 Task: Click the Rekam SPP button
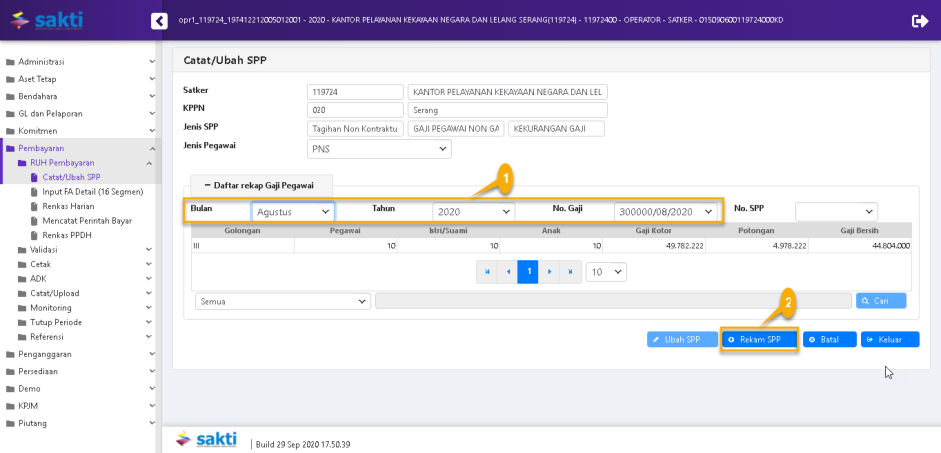759,340
